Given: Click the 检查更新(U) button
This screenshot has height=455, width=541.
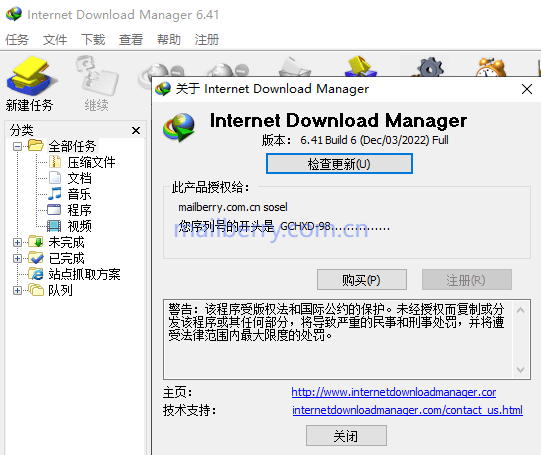Looking at the screenshot, I should (339, 164).
